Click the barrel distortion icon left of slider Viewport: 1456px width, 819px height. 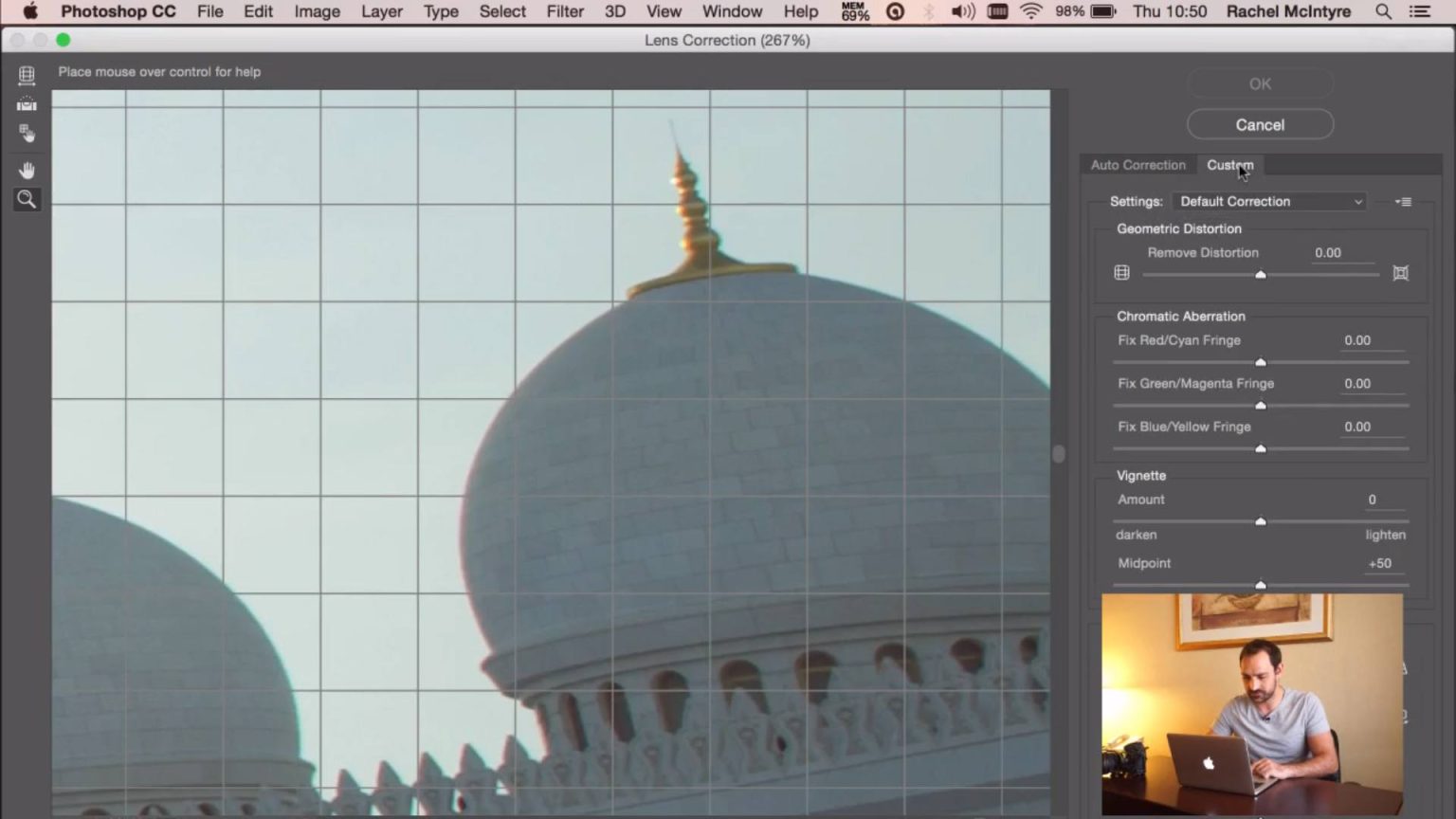click(x=1121, y=273)
